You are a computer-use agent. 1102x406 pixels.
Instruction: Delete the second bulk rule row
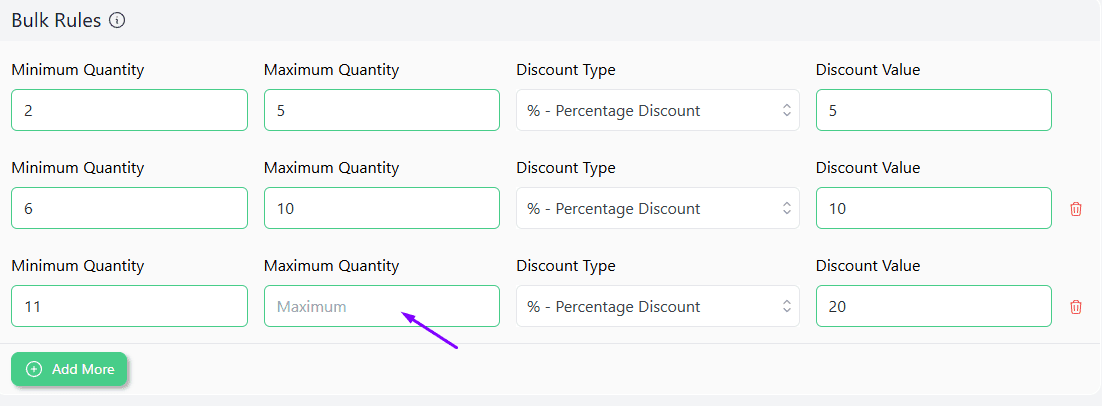pyautogui.click(x=1075, y=209)
